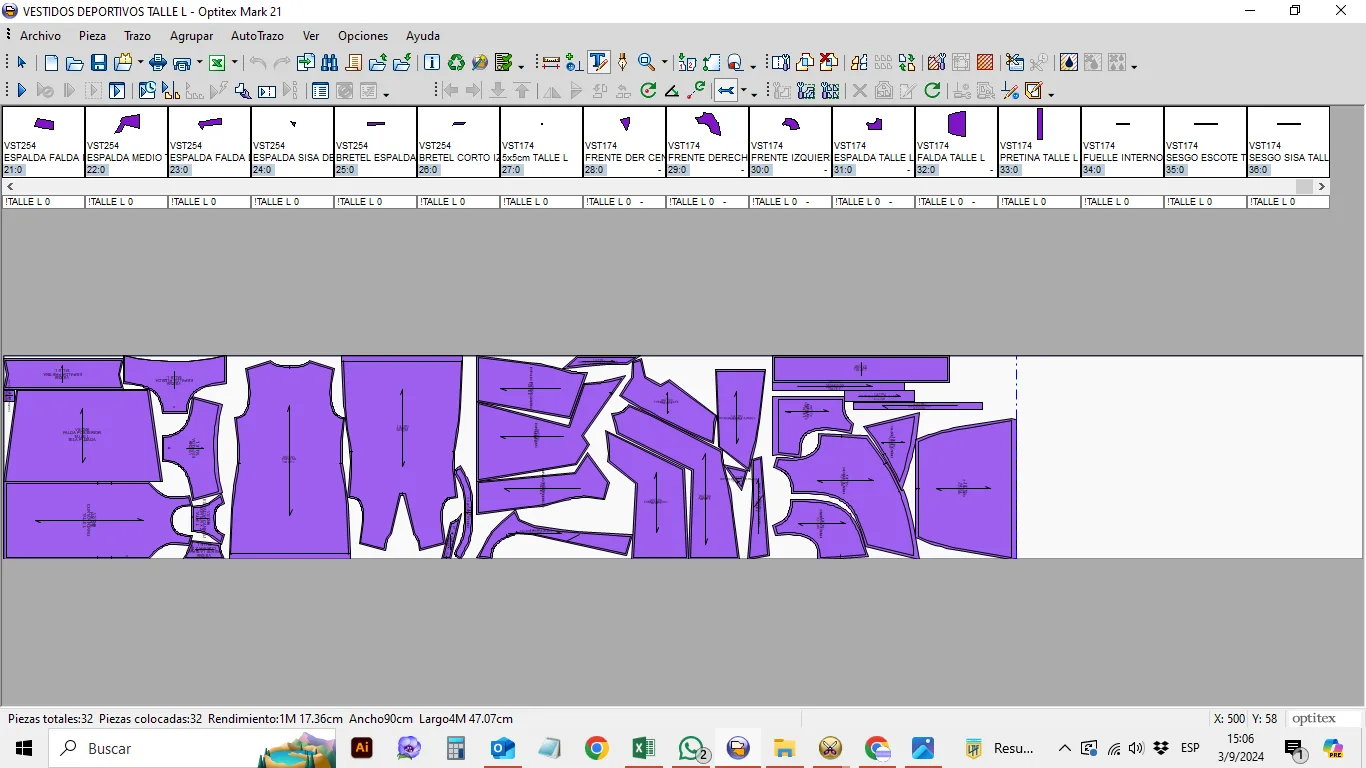Viewport: 1366px width, 768px height.
Task: Export to Excel using the green X icon
Action: coord(217,63)
